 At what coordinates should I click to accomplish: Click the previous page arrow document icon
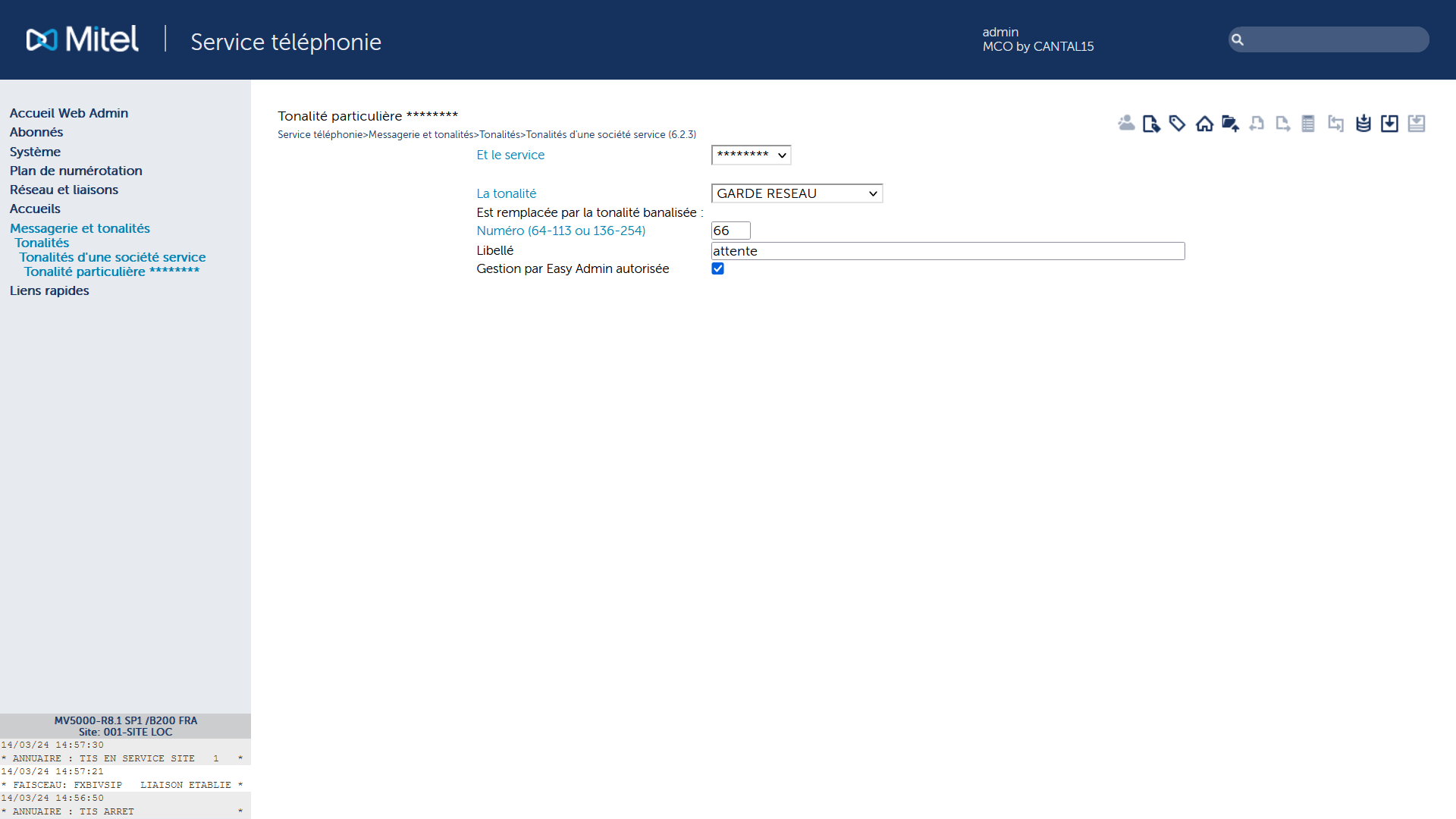1257,123
